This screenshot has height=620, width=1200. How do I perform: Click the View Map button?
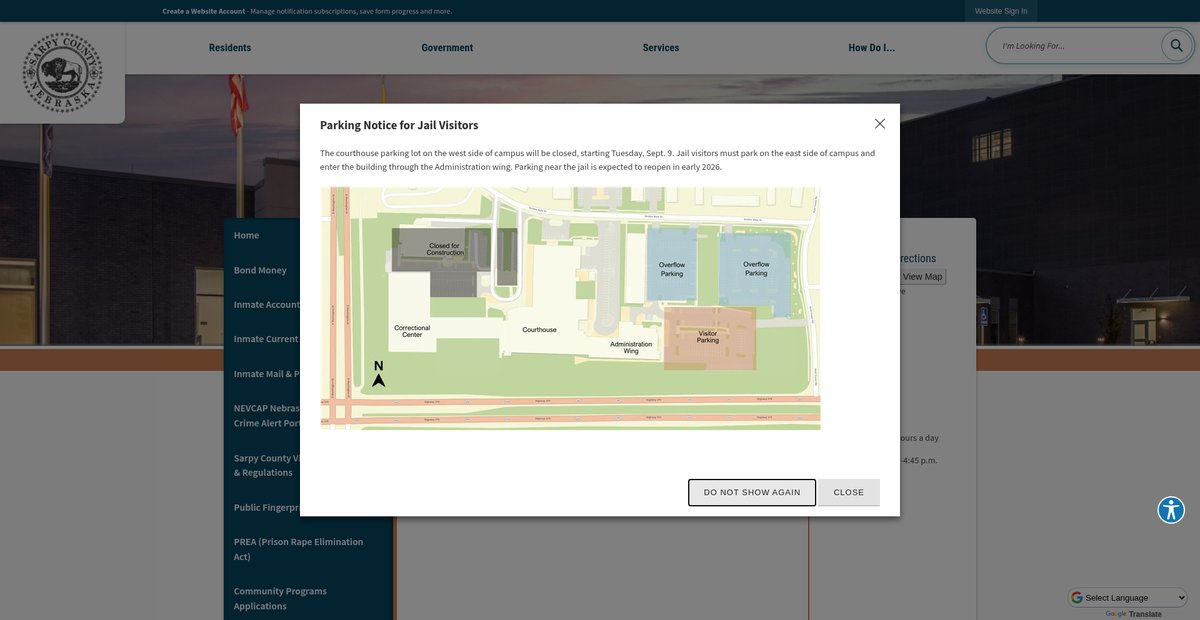[922, 277]
